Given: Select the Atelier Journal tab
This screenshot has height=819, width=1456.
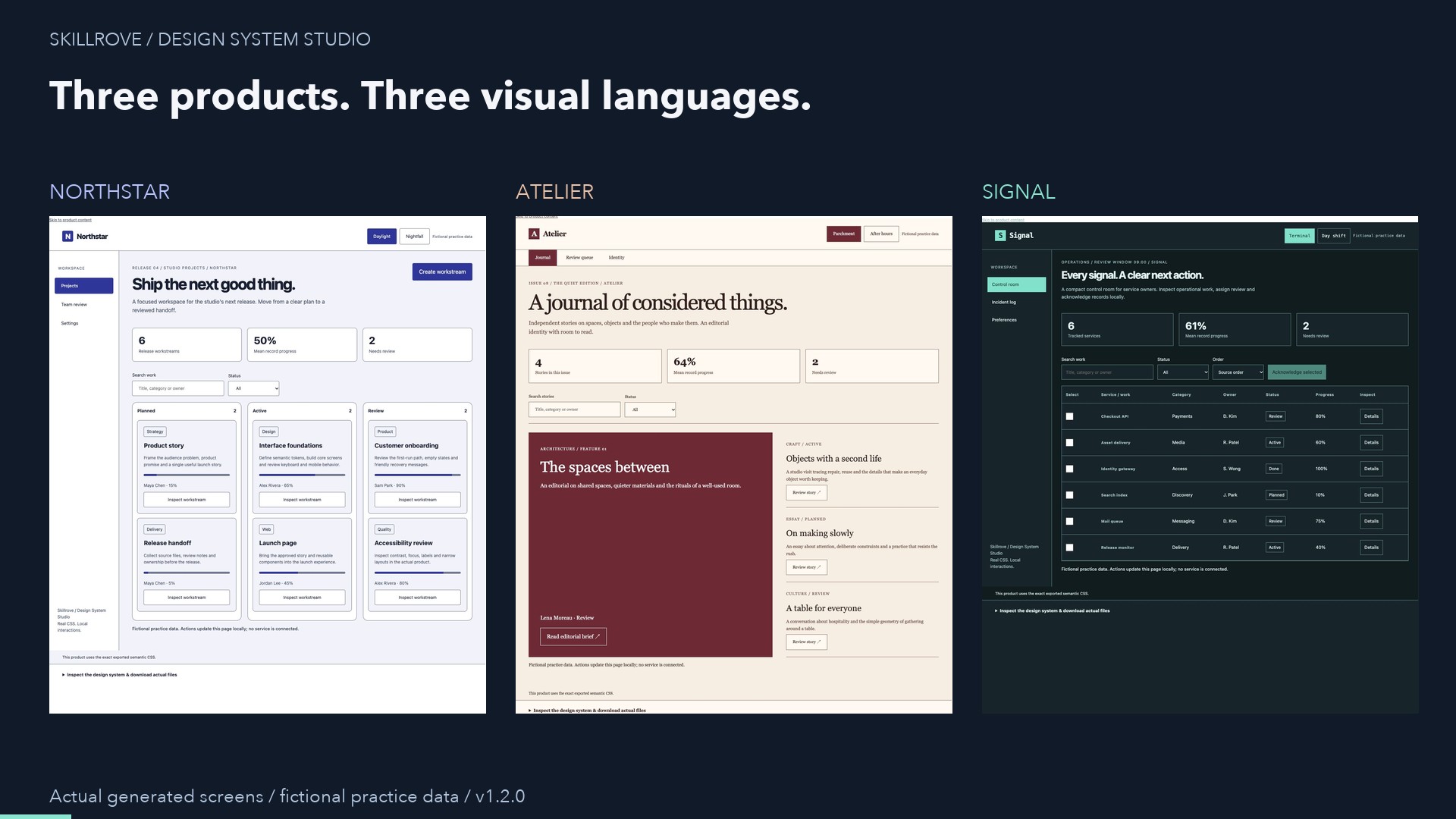Looking at the screenshot, I should [x=542, y=258].
